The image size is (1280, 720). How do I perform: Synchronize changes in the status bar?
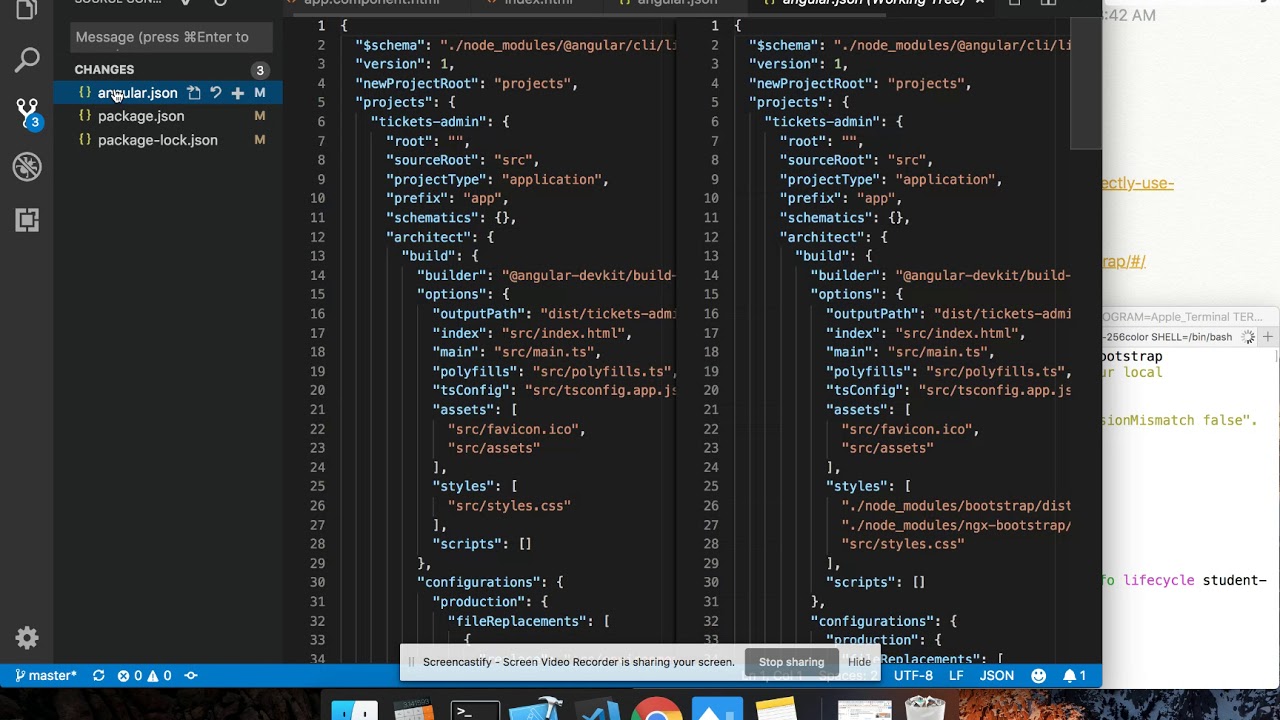(x=98, y=676)
